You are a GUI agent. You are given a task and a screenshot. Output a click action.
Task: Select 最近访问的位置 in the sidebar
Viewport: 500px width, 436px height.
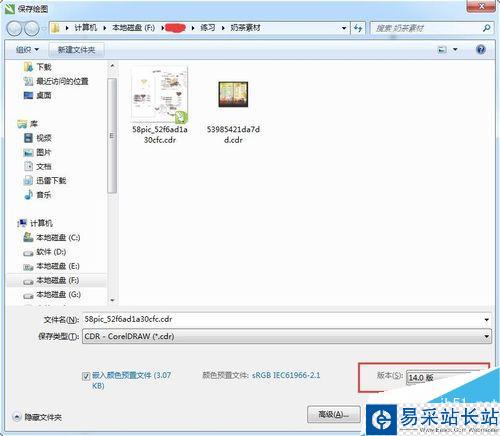pos(56,81)
